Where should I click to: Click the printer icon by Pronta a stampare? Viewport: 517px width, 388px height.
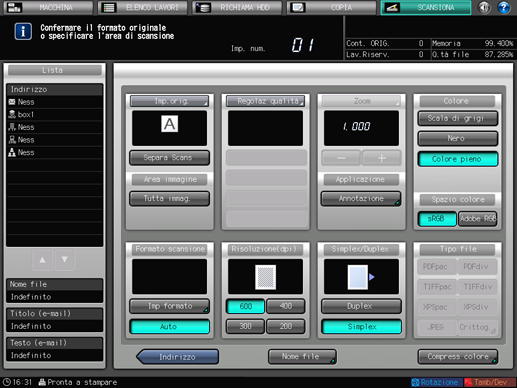coord(42,382)
